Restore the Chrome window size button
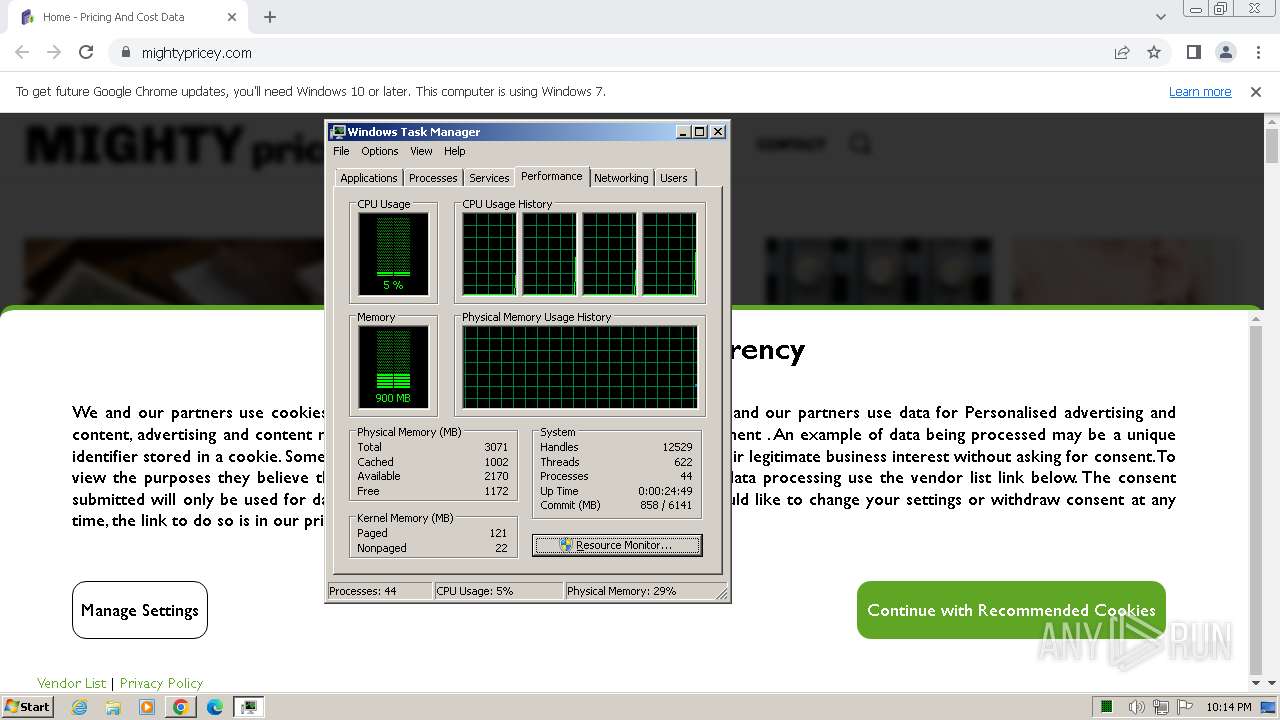1280x720 pixels. pyautogui.click(x=1220, y=9)
